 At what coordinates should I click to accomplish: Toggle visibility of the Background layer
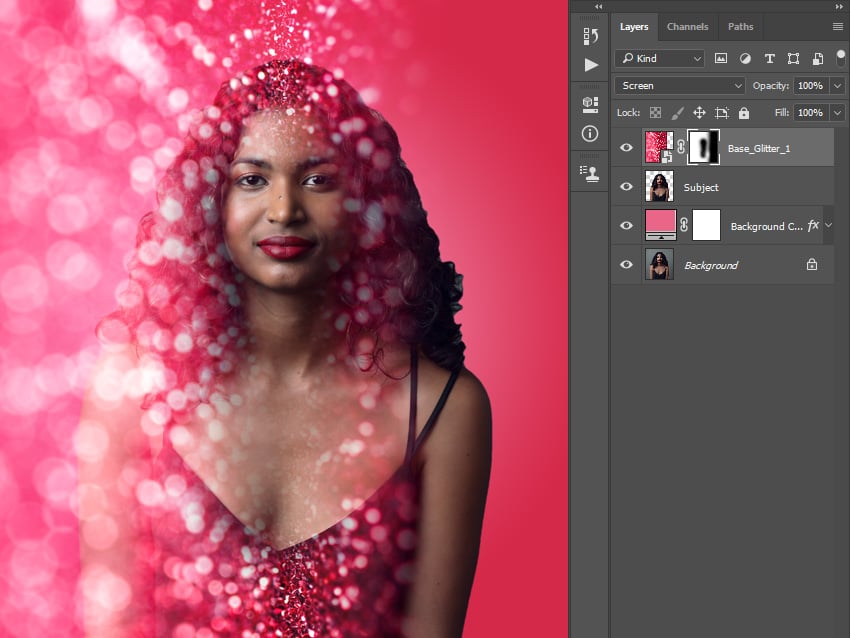(x=627, y=265)
